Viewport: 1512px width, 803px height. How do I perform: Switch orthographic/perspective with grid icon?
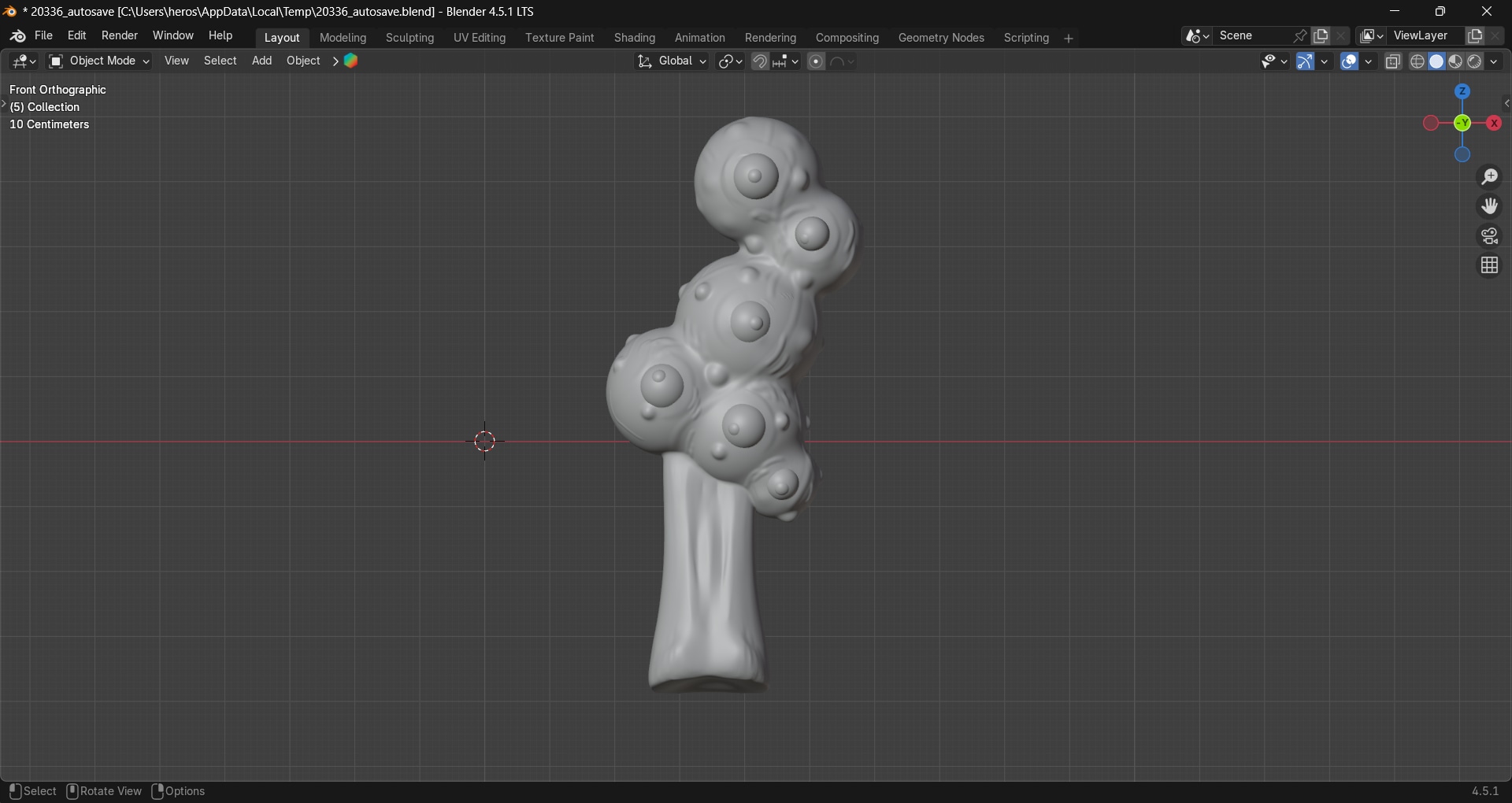click(1489, 266)
